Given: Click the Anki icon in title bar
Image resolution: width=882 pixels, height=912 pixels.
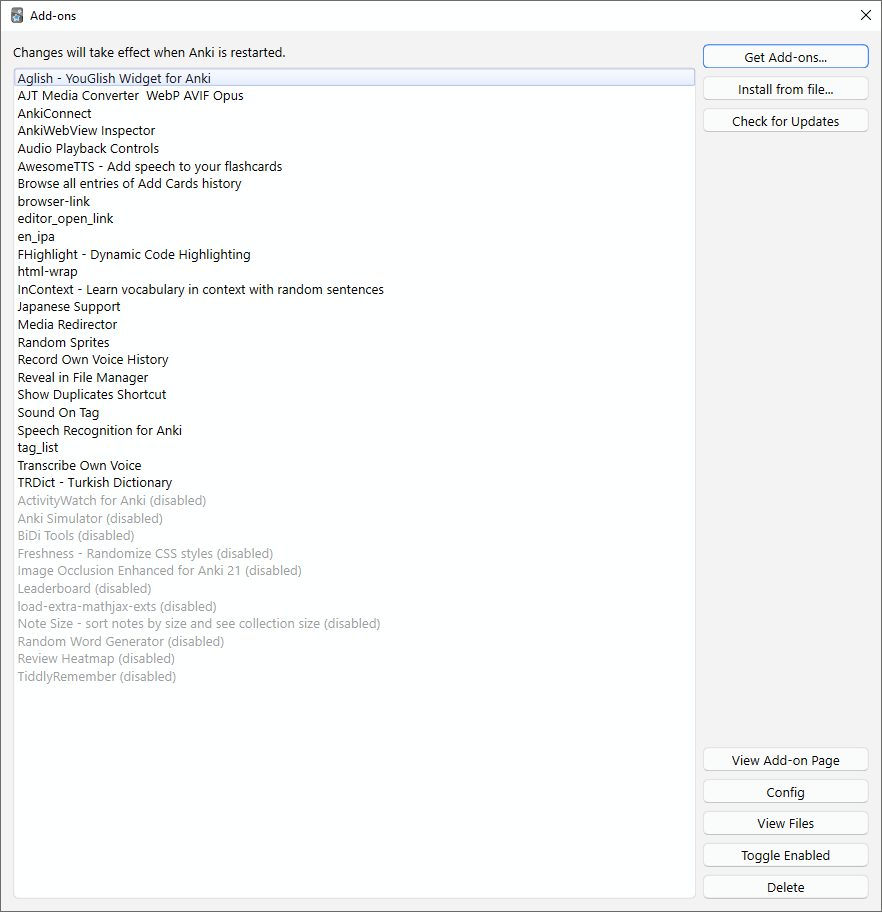Looking at the screenshot, I should [x=17, y=16].
